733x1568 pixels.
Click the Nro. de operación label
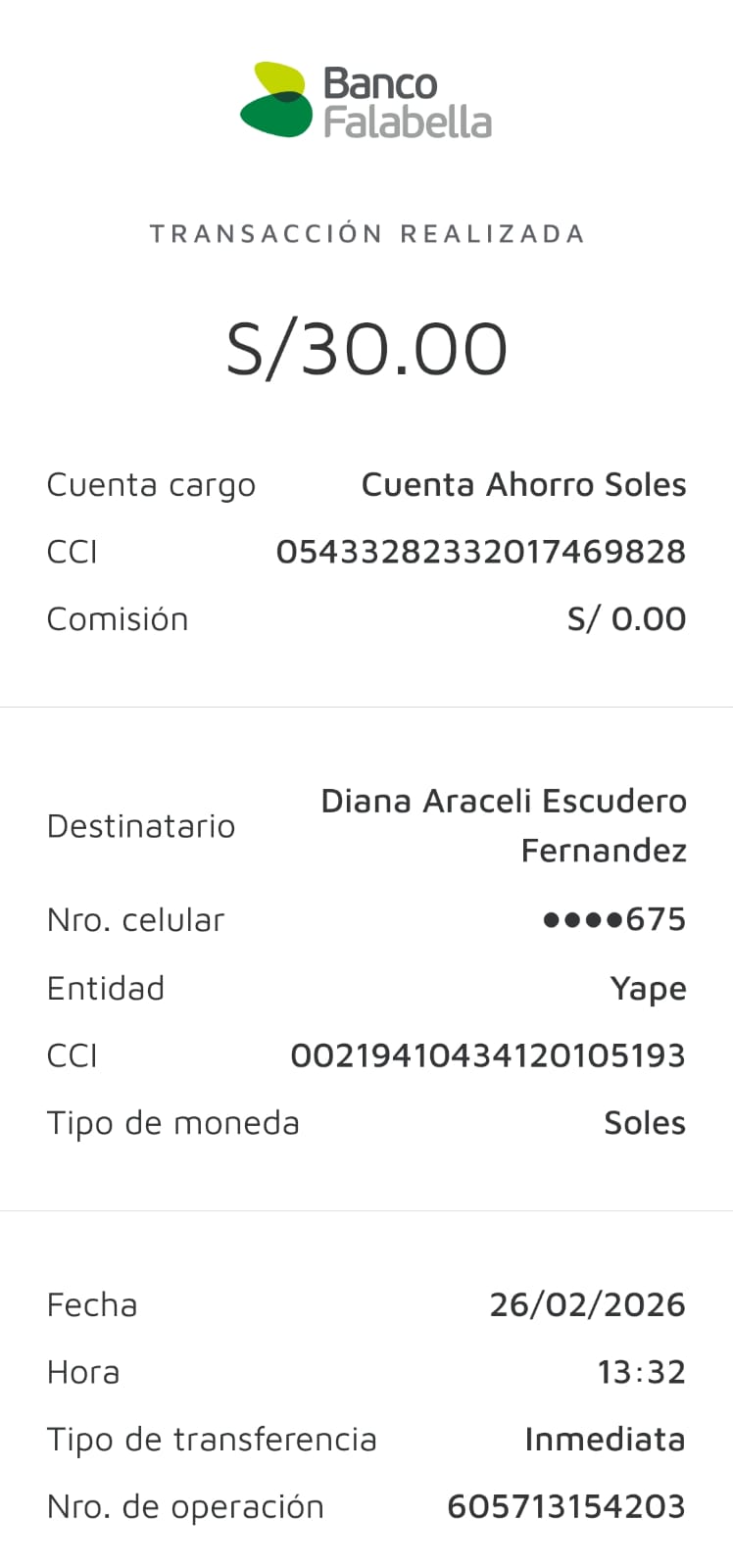[x=185, y=1506]
